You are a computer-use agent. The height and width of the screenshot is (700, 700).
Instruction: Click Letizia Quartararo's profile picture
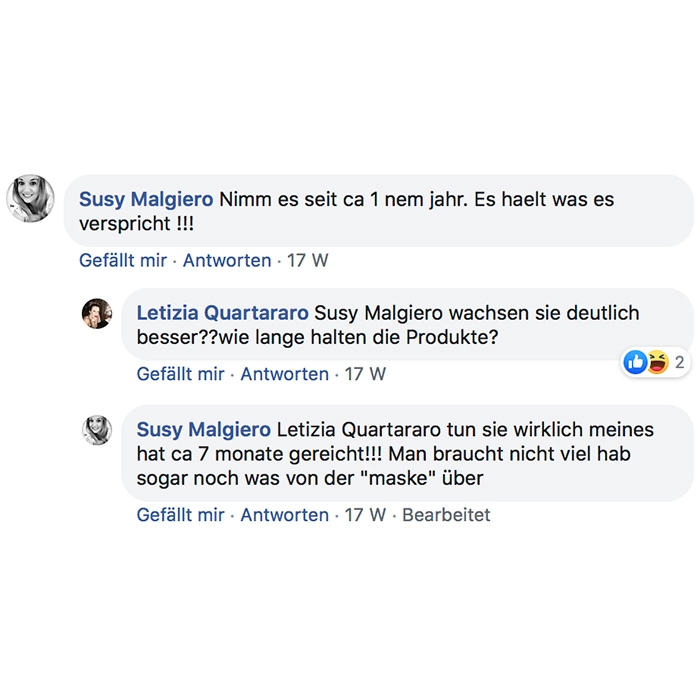(x=97, y=313)
